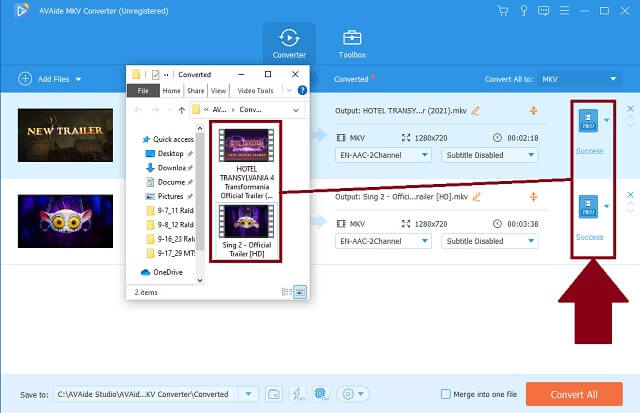Open the Converted tab
Screen dimensions: 640x413
[351, 79]
